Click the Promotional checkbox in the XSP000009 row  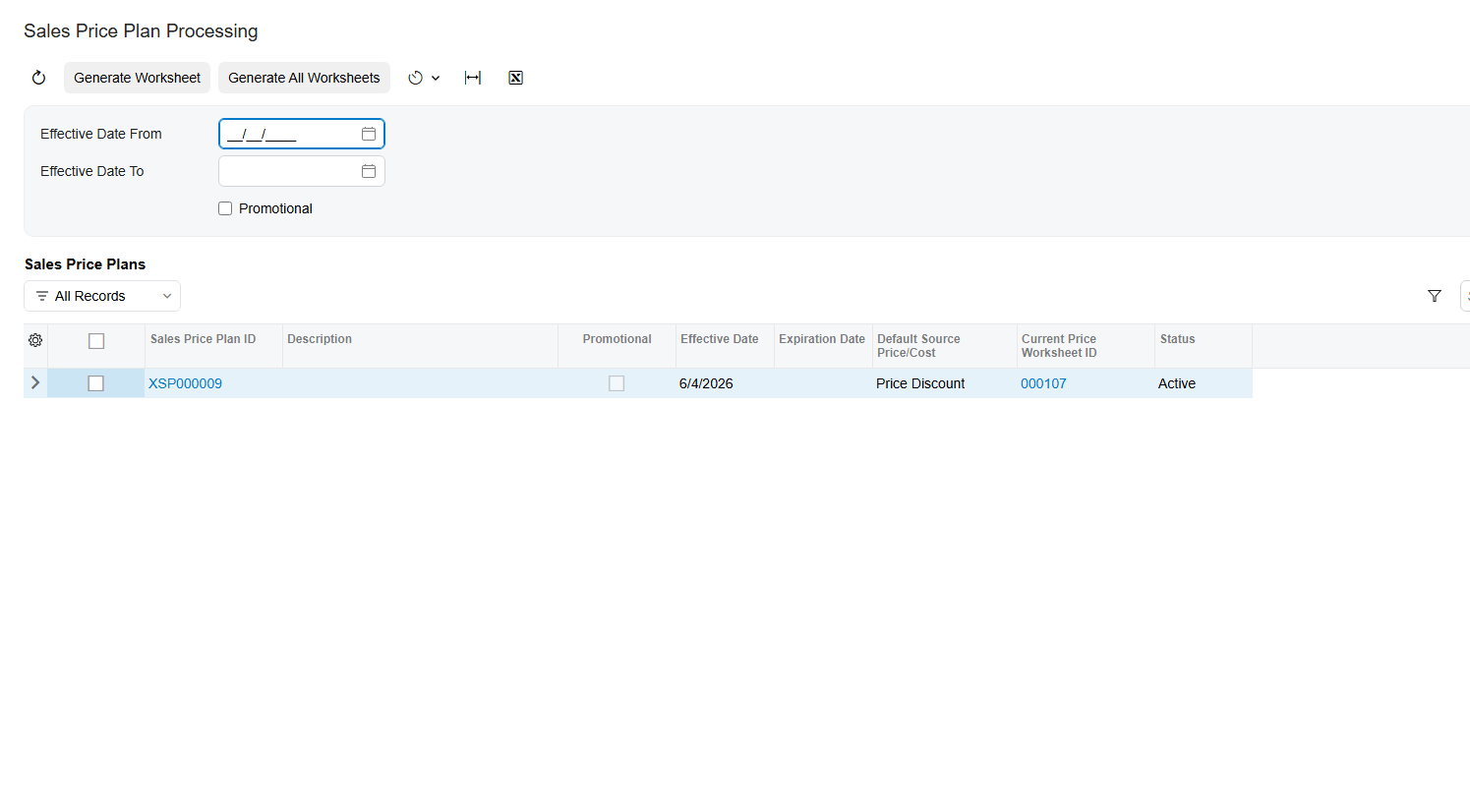coord(617,383)
